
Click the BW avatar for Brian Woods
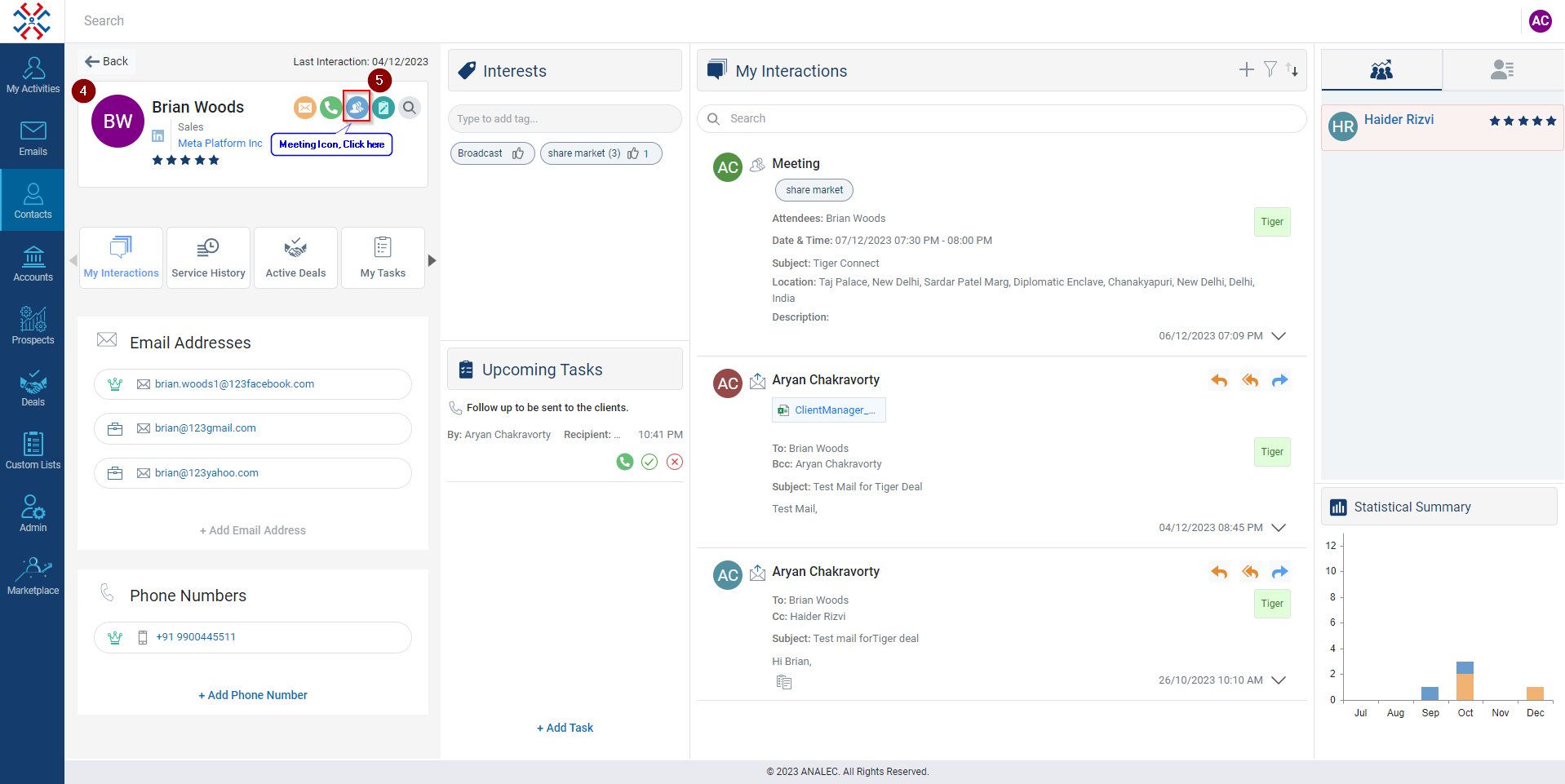(x=117, y=121)
